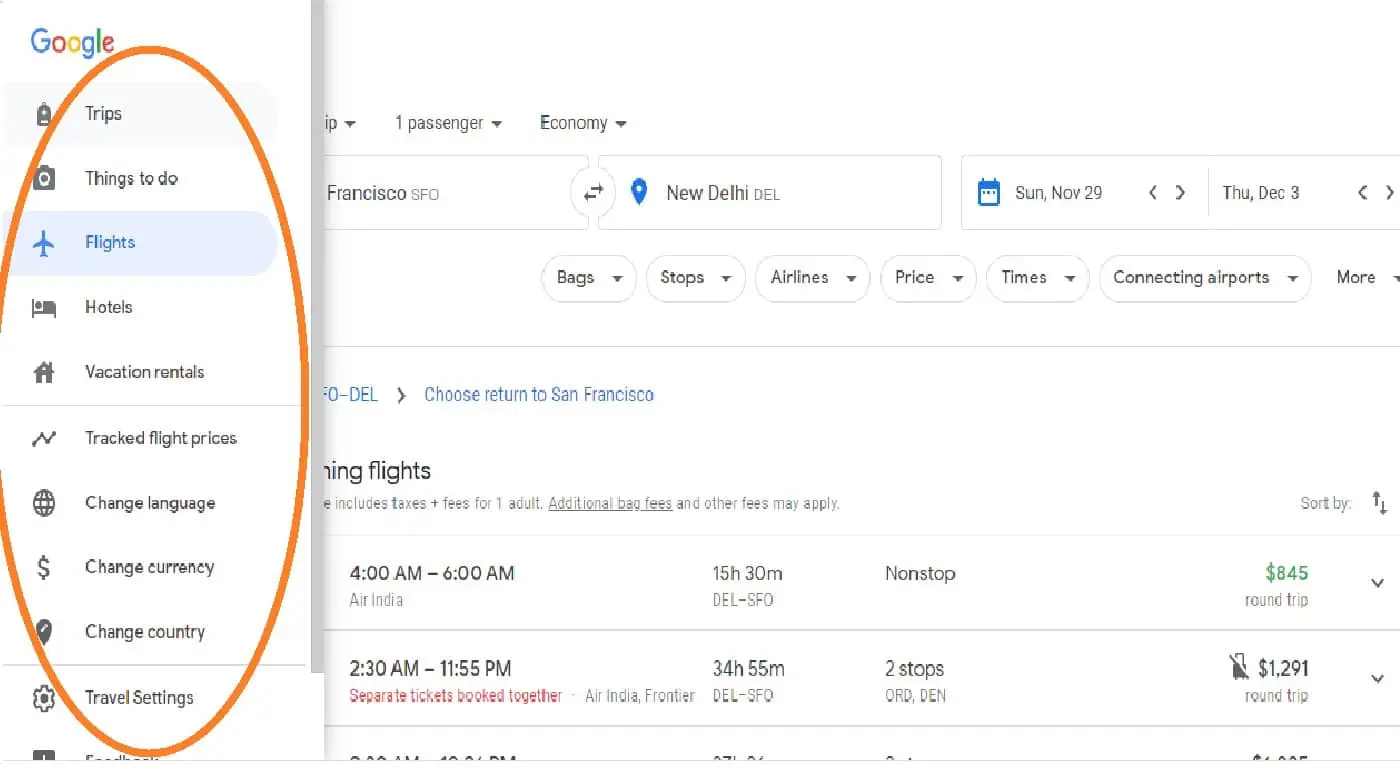1400x768 pixels.
Task: Click the Flights airplane icon
Action: click(44, 243)
